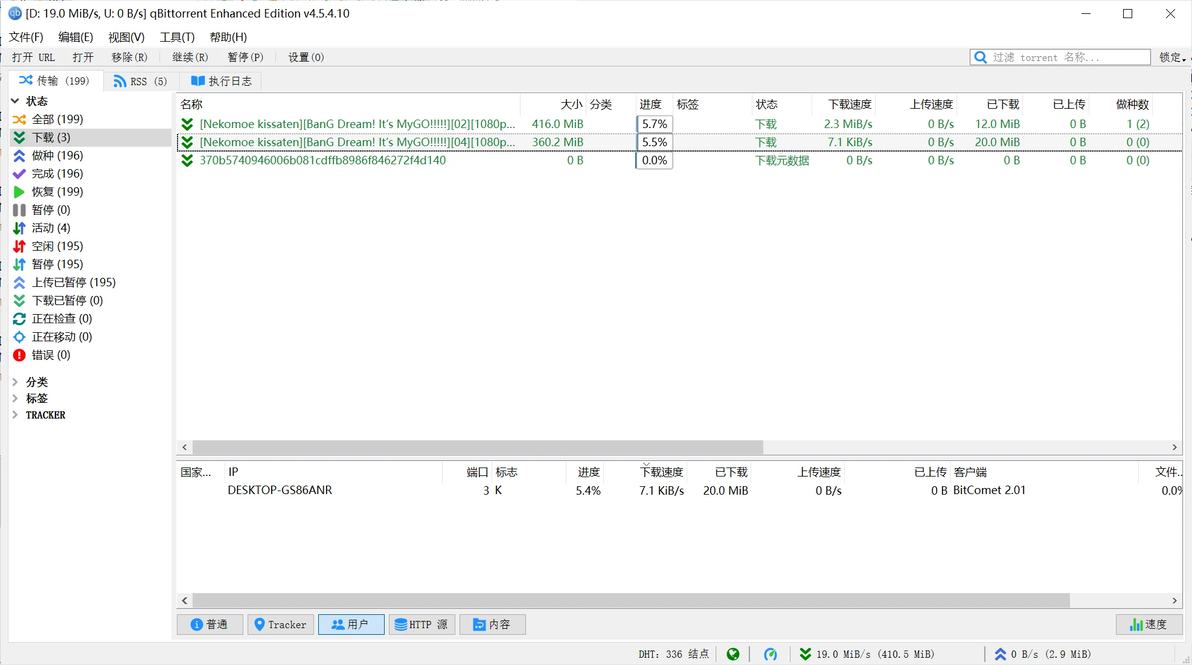The width and height of the screenshot is (1192, 665).
Task: Open the 普通 general details tab
Action: [x=210, y=625]
